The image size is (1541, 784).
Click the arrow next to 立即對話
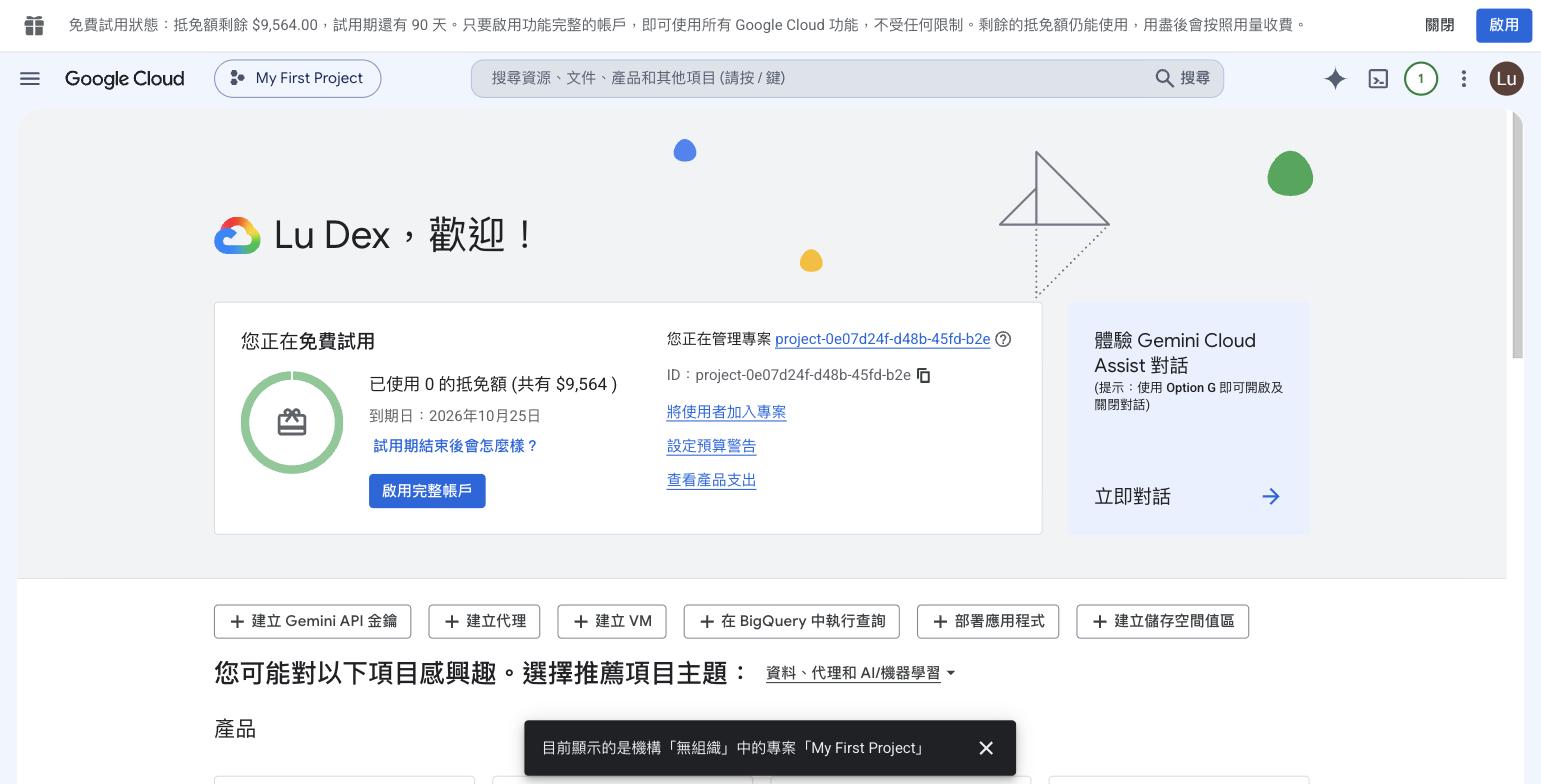tap(1271, 496)
